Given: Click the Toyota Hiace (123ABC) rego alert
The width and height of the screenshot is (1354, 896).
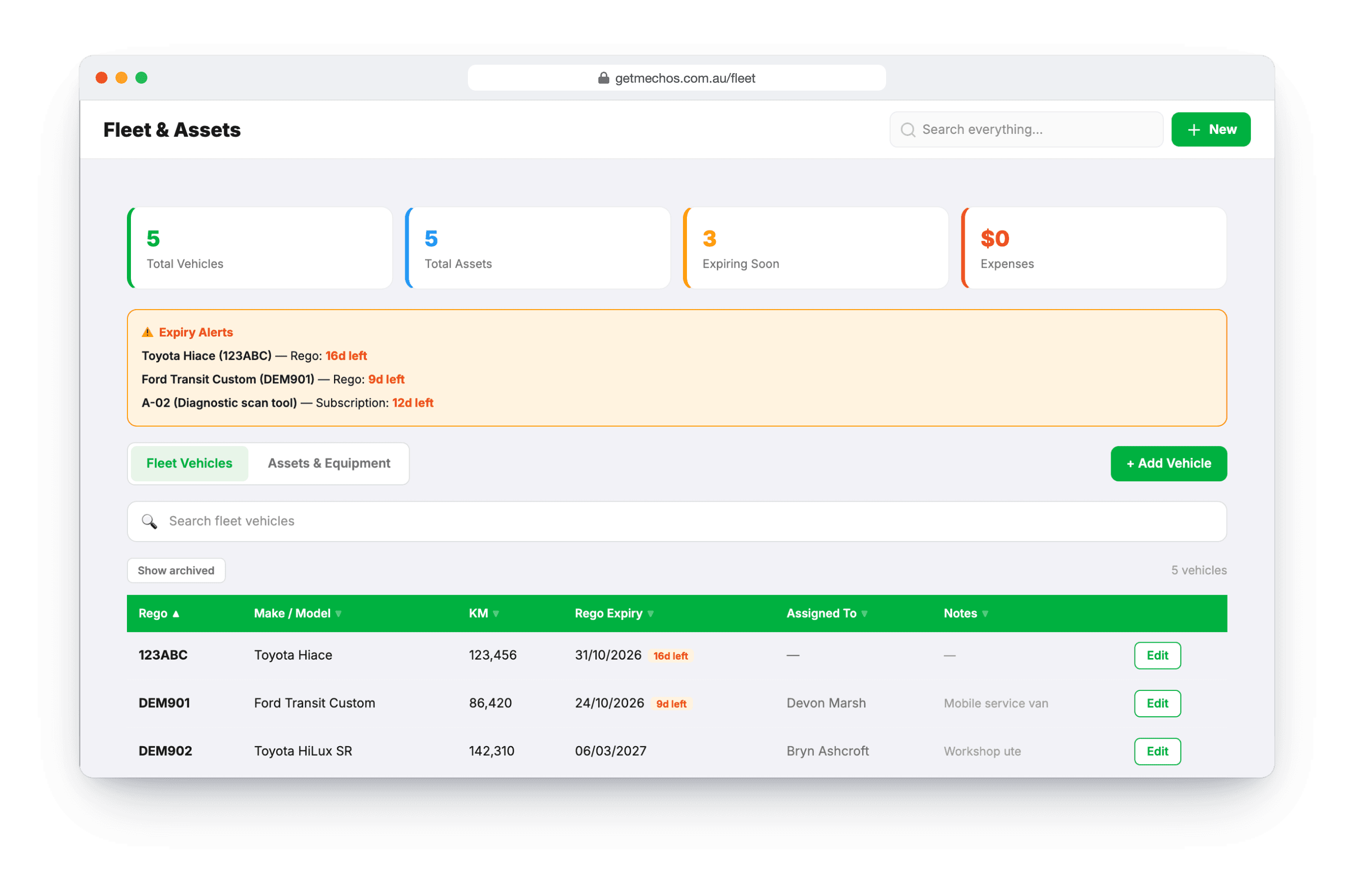Looking at the screenshot, I should tap(254, 356).
